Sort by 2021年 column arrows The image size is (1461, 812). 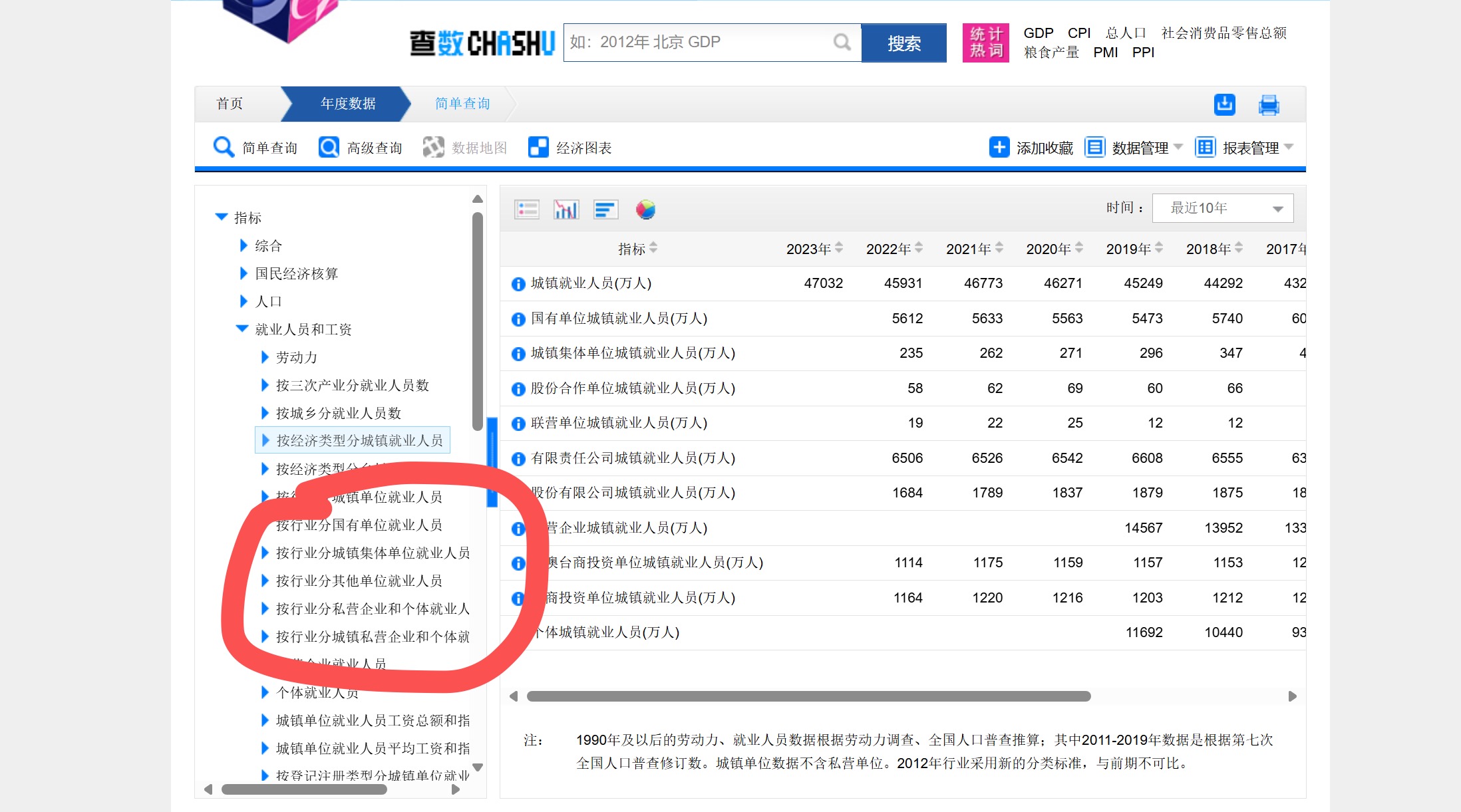tap(999, 248)
